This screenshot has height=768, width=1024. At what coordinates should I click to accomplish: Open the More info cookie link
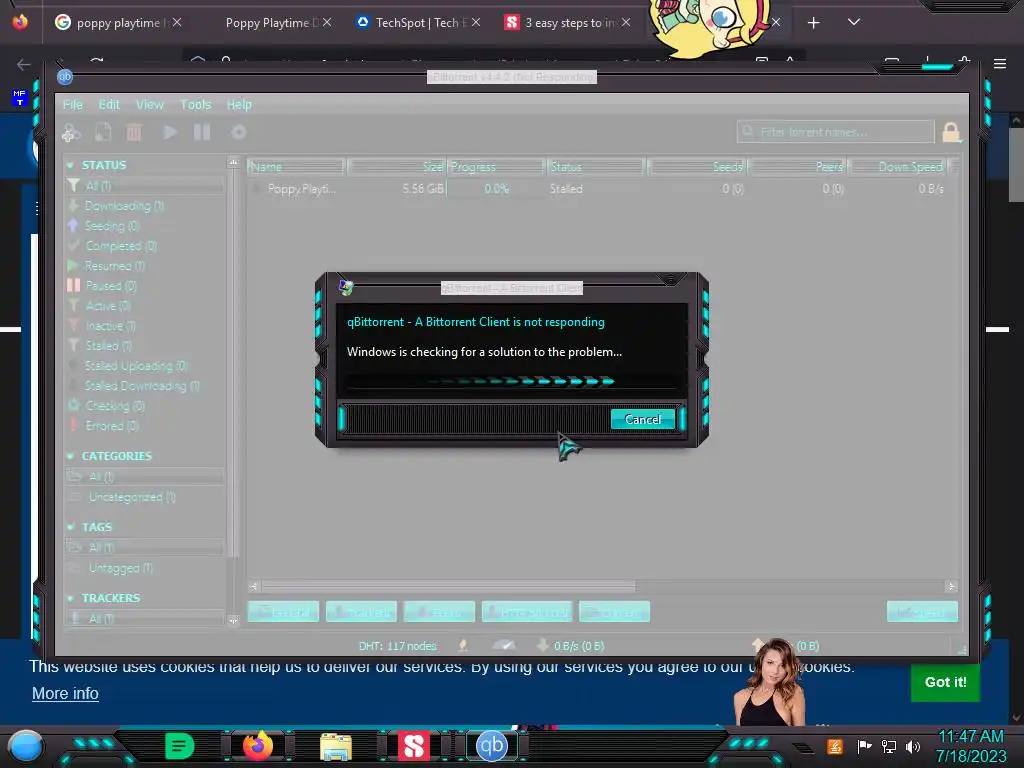(x=65, y=694)
